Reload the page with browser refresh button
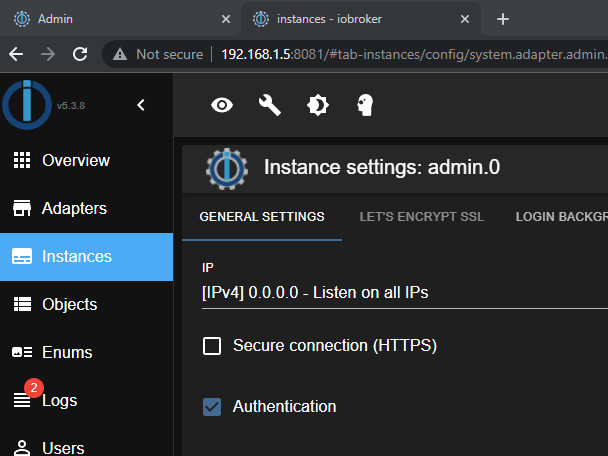The height and width of the screenshot is (456, 608). 80,54
